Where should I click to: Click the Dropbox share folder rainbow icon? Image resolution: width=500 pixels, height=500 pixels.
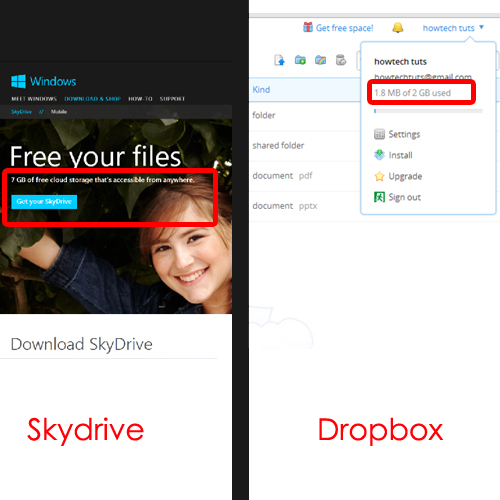pyautogui.click(x=320, y=60)
